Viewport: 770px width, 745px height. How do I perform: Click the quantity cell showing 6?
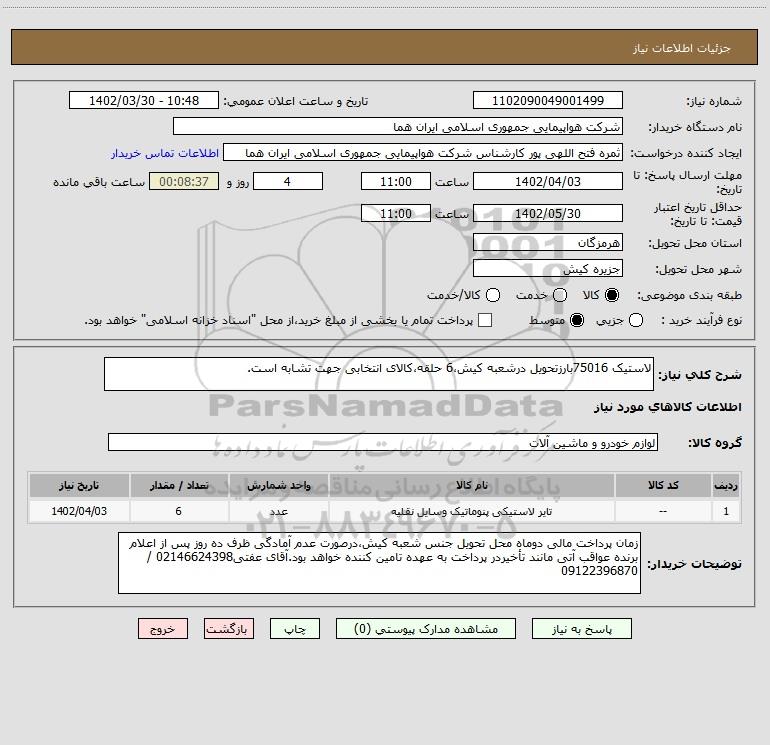pos(179,511)
